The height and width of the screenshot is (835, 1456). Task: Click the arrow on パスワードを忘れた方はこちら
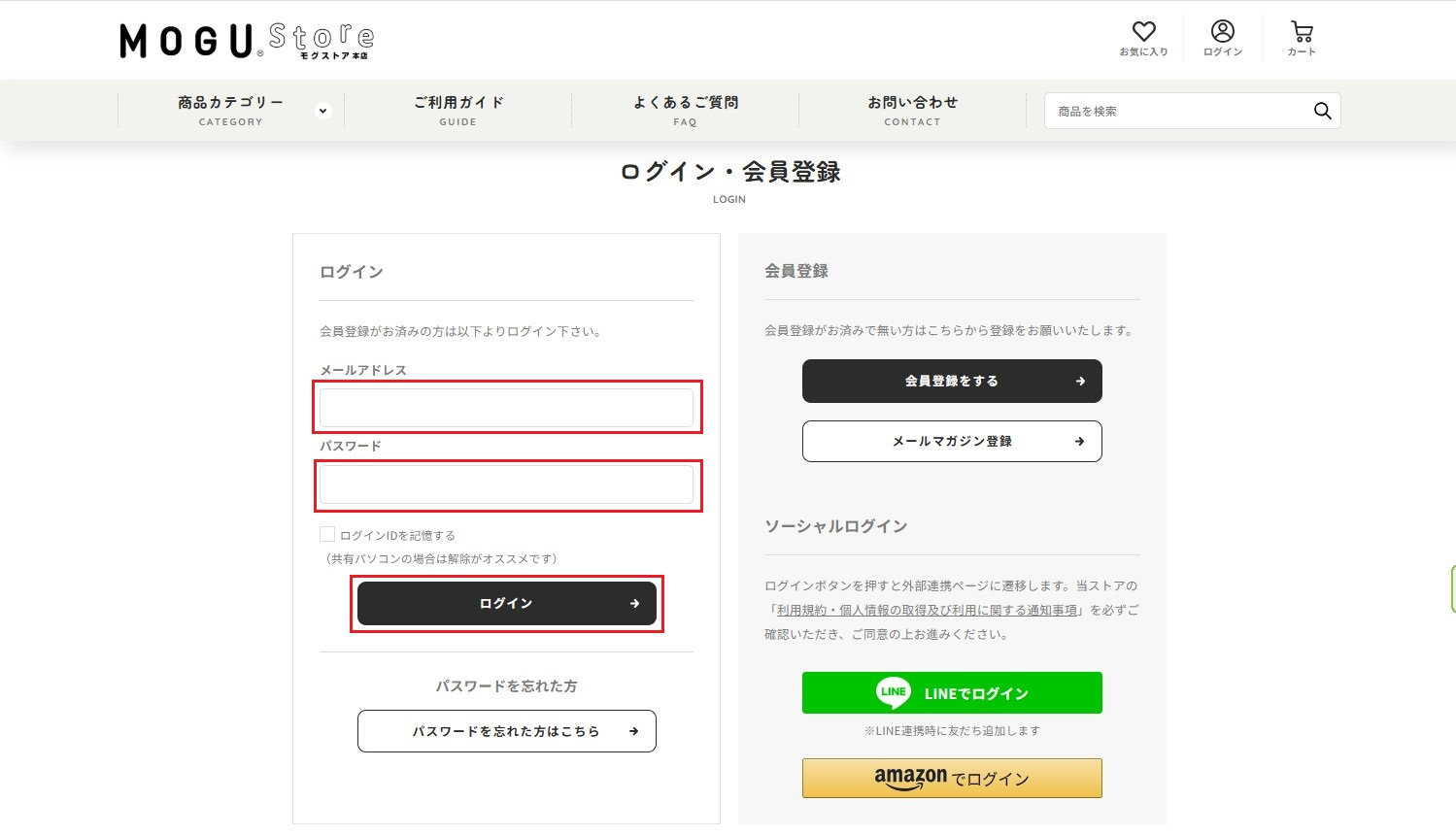(x=633, y=731)
